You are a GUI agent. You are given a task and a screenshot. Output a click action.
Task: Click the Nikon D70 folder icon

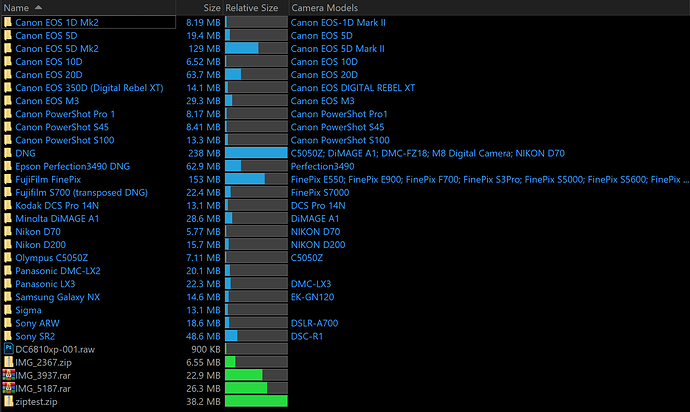(x=8, y=232)
